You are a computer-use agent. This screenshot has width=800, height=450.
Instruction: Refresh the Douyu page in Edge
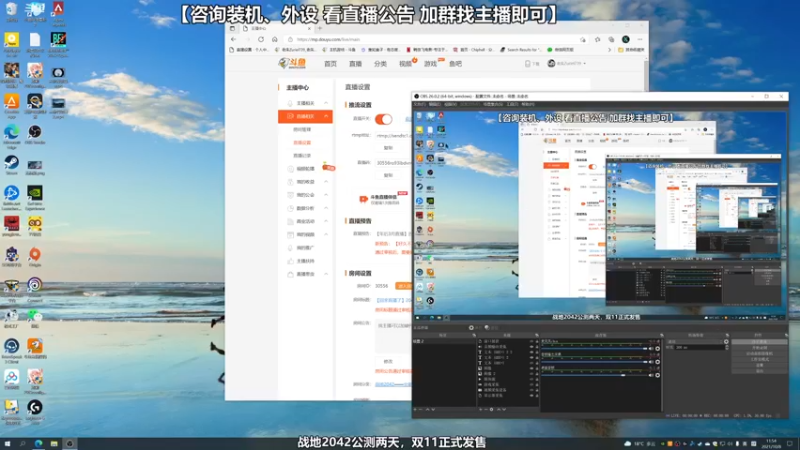pyautogui.click(x=261, y=39)
